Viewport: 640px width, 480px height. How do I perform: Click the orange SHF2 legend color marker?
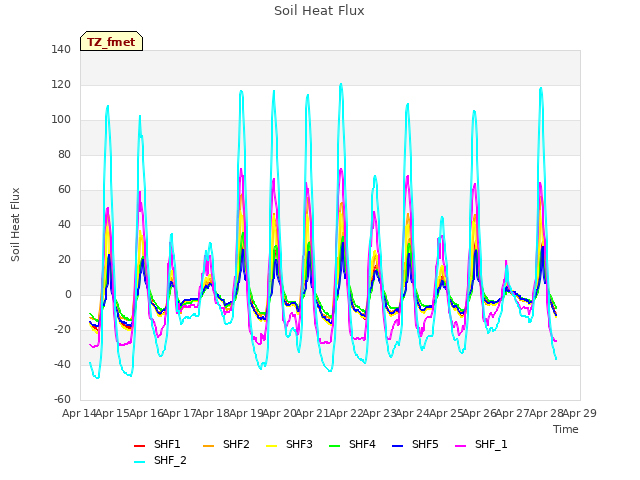click(x=209, y=445)
